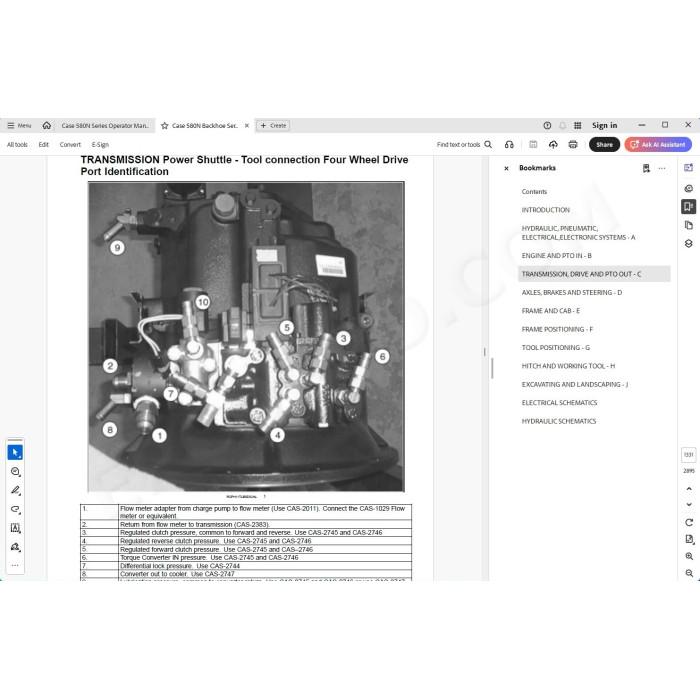This screenshot has height=700, width=700.
Task: Click the Read Aloud headphones icon
Action: coord(509,145)
